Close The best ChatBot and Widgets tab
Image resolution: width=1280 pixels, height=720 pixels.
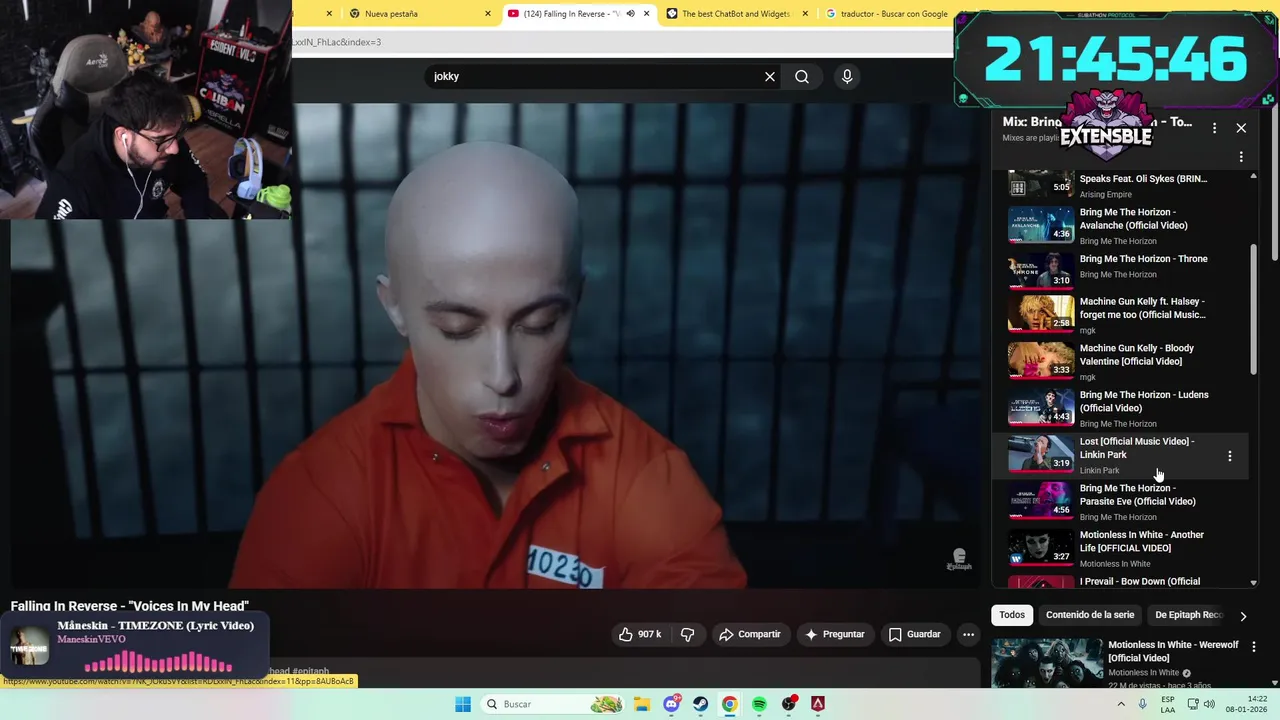805,14
